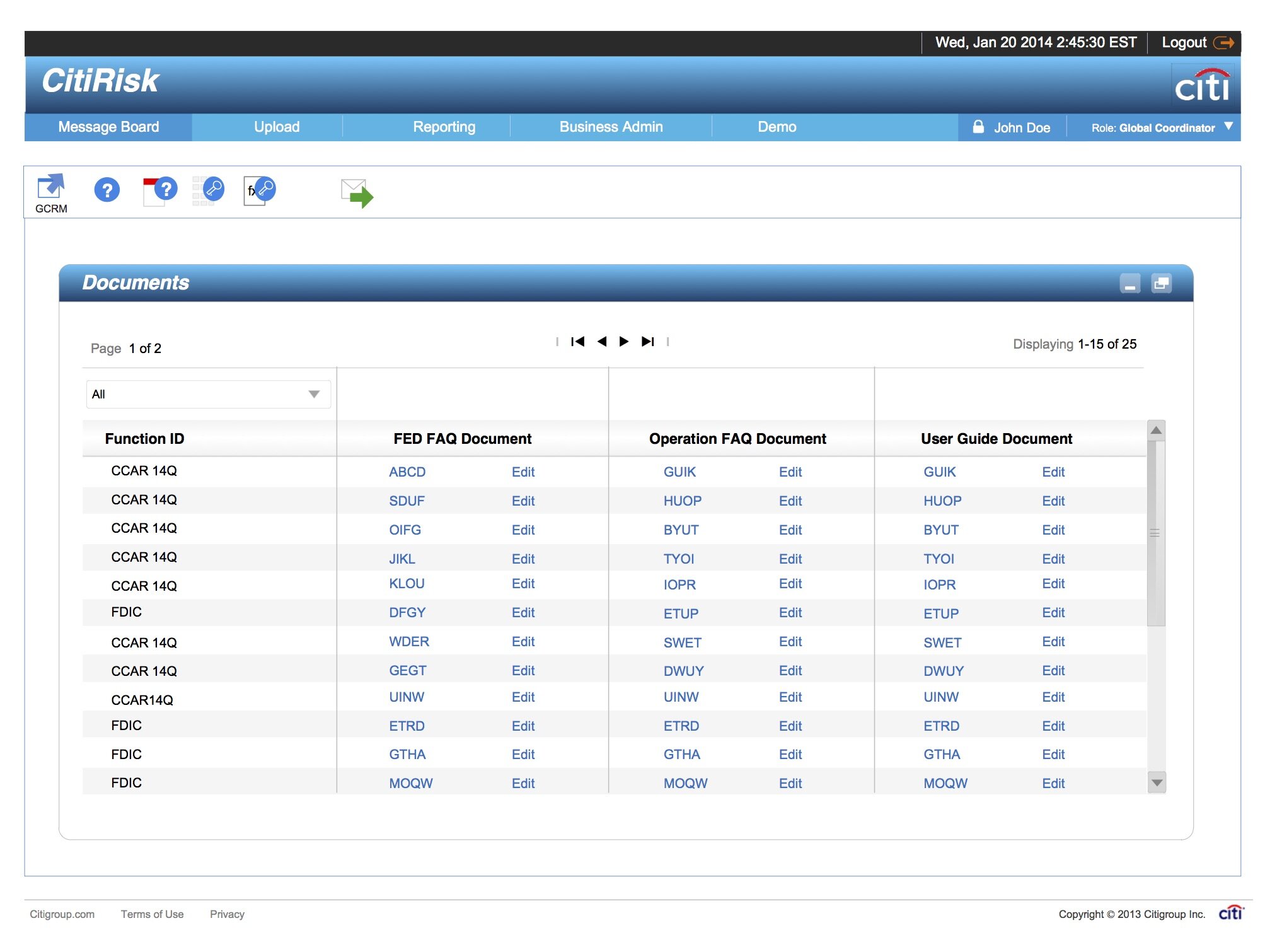Open the fx formula key icon
This screenshot has width=1277, height=952.
tap(260, 190)
